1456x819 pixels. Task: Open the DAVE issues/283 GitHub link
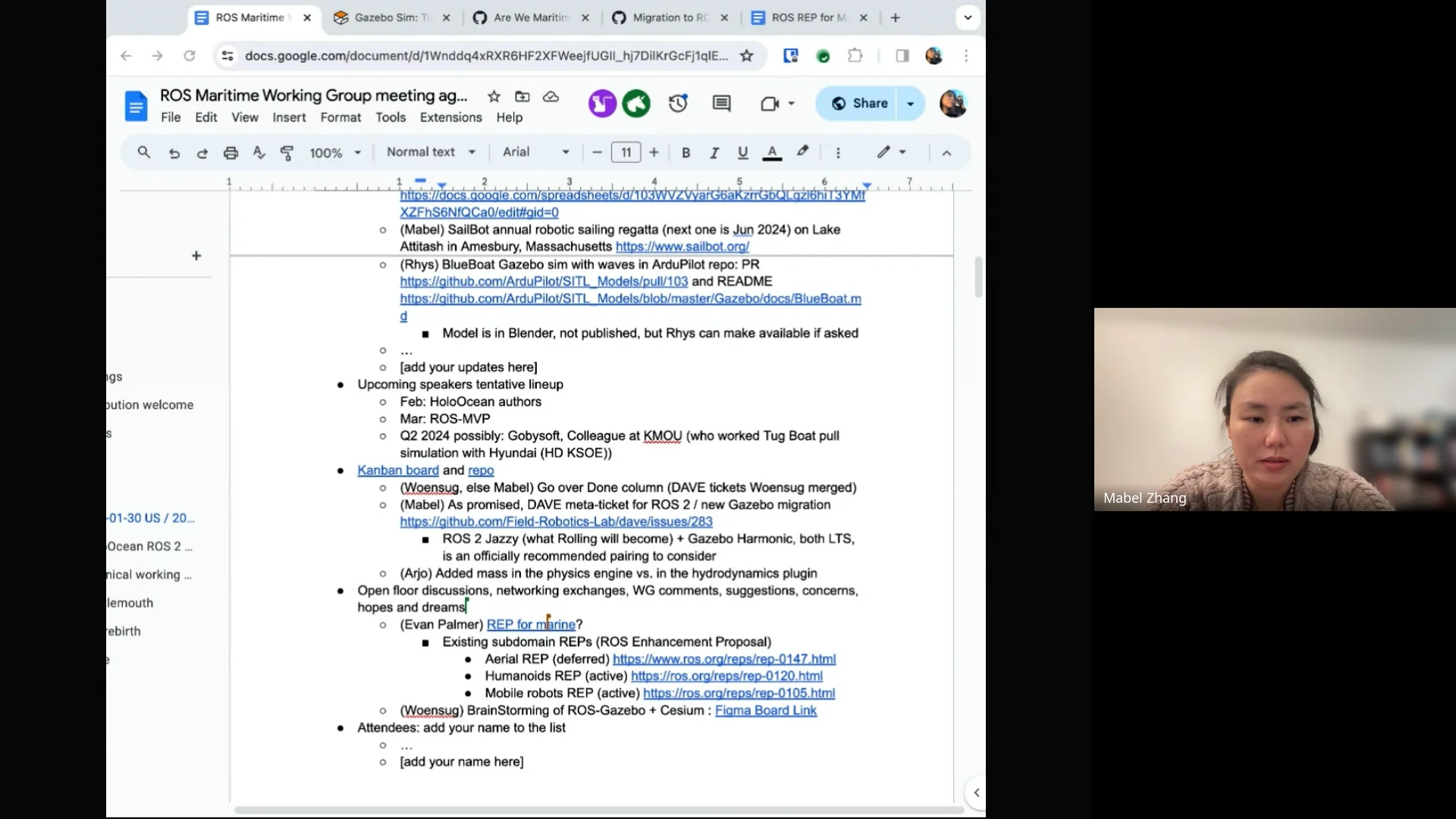click(x=556, y=522)
